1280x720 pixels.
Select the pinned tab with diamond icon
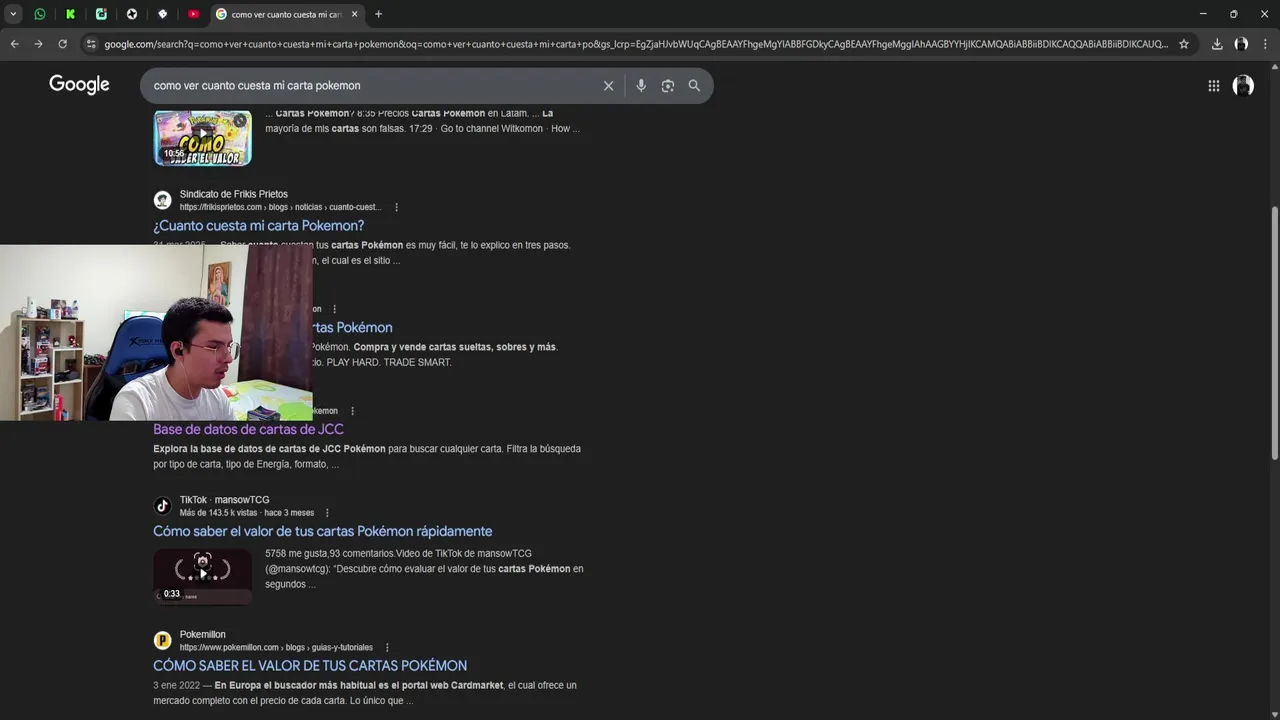[x=162, y=14]
